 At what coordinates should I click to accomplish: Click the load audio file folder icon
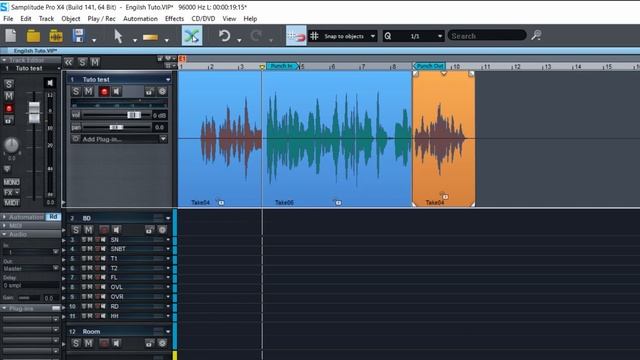click(x=56, y=36)
